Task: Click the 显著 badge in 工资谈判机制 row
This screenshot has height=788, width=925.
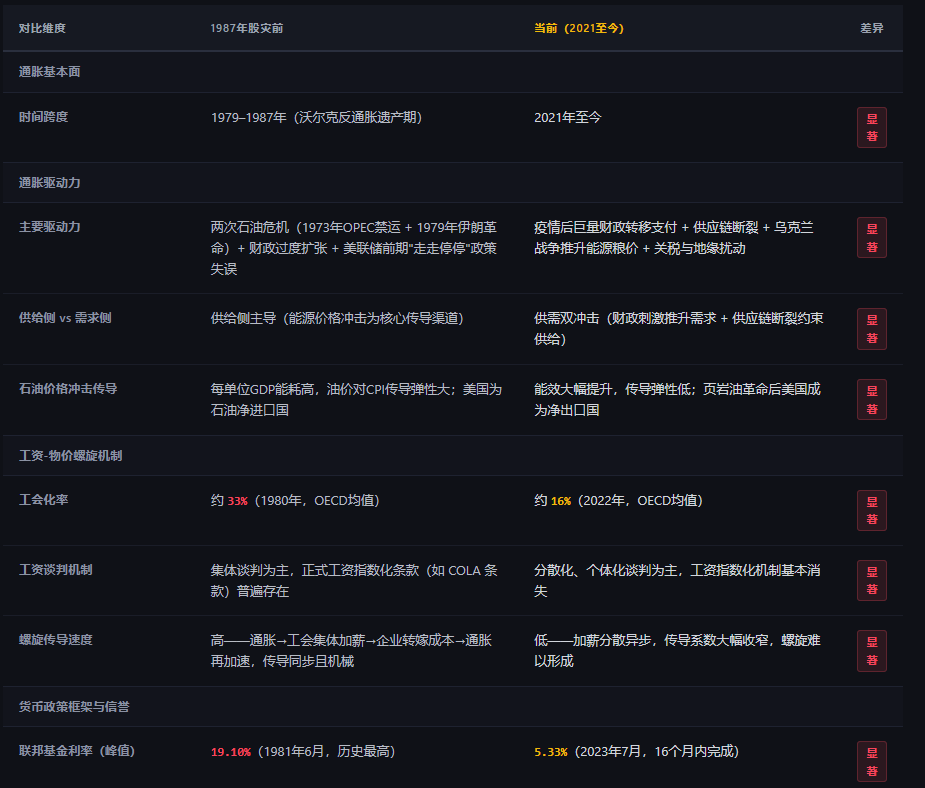Action: pyautogui.click(x=872, y=580)
